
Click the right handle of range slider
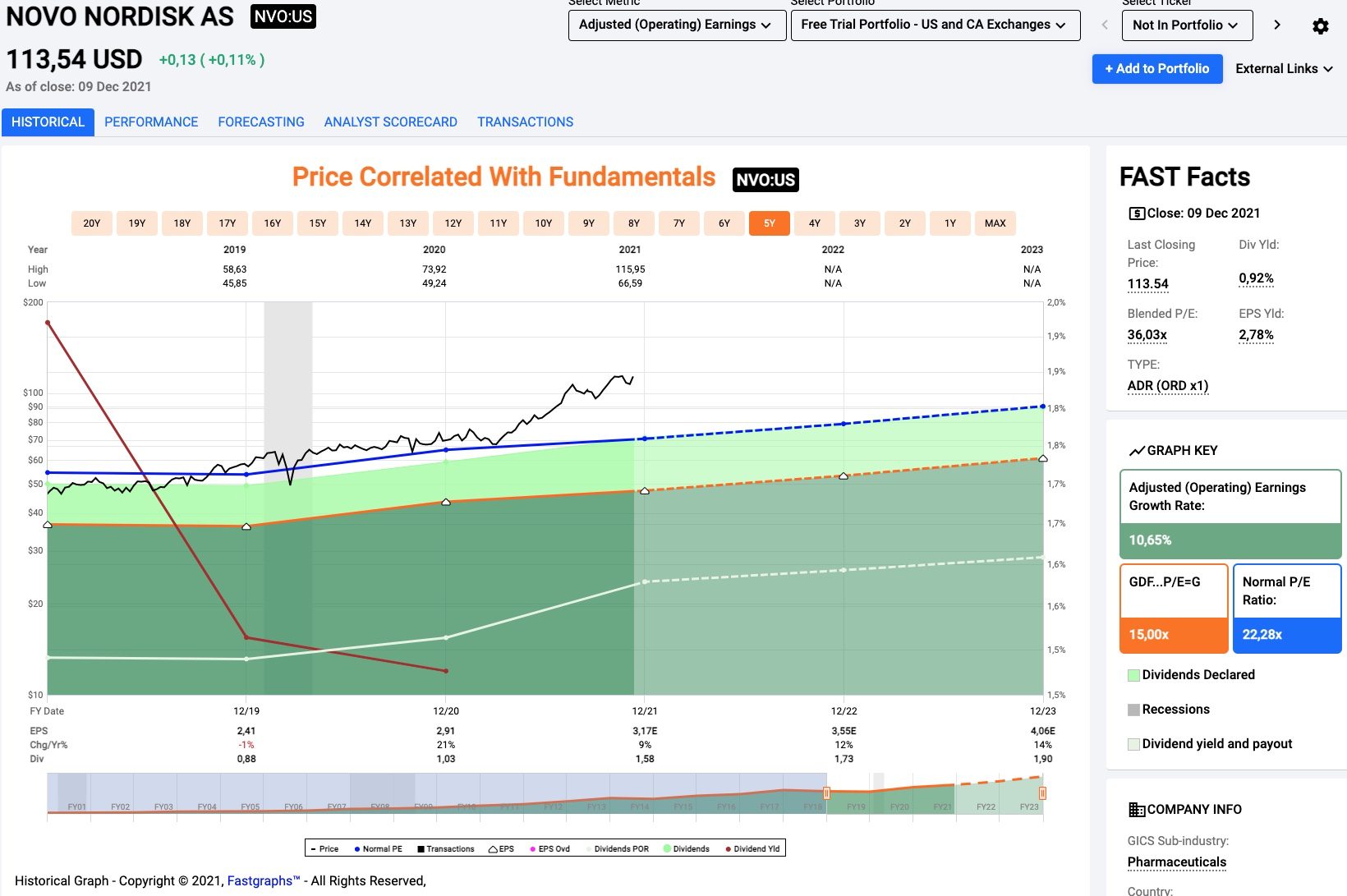pyautogui.click(x=1042, y=793)
